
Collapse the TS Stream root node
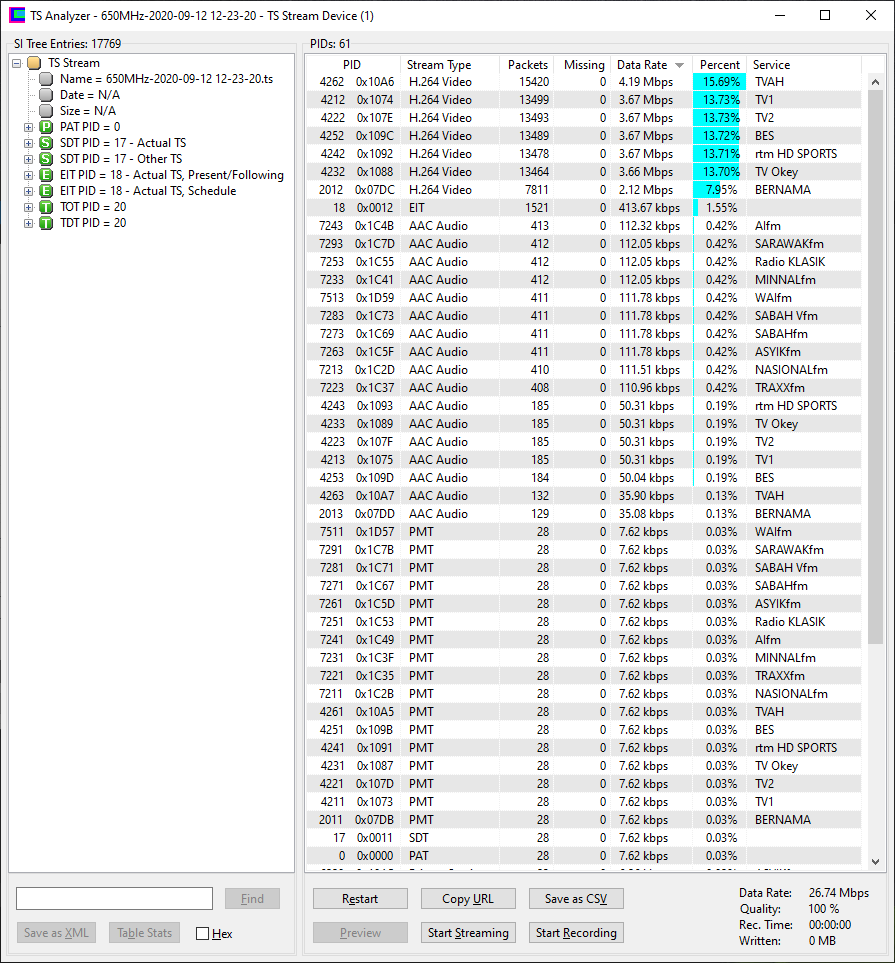[x=17, y=63]
